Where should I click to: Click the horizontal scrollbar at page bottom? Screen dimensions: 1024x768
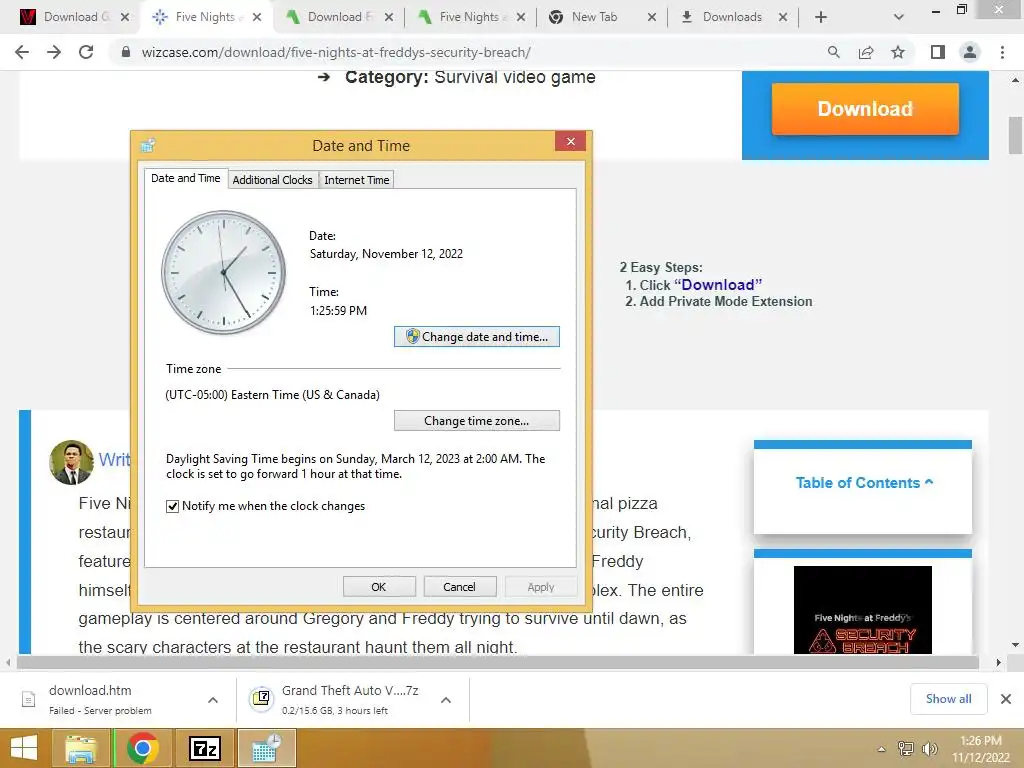[x=498, y=662]
